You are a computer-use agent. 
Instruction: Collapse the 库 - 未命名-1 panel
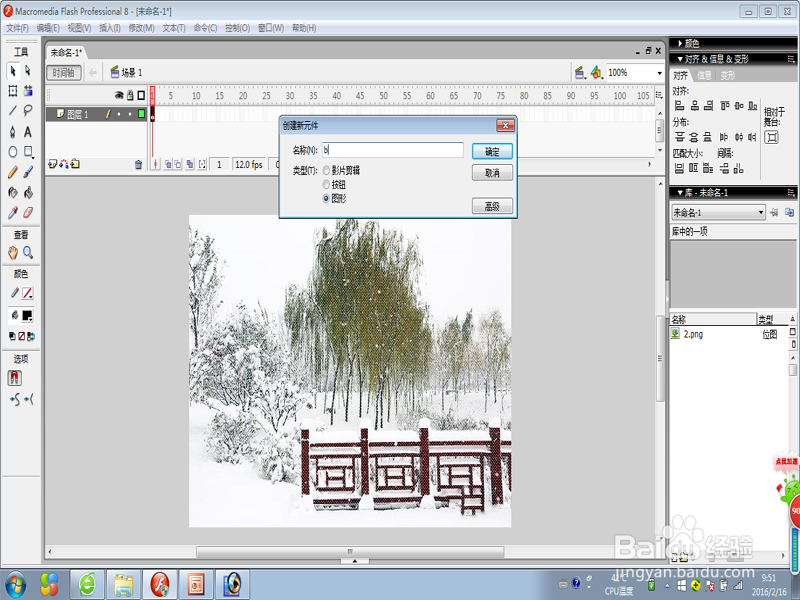point(680,192)
